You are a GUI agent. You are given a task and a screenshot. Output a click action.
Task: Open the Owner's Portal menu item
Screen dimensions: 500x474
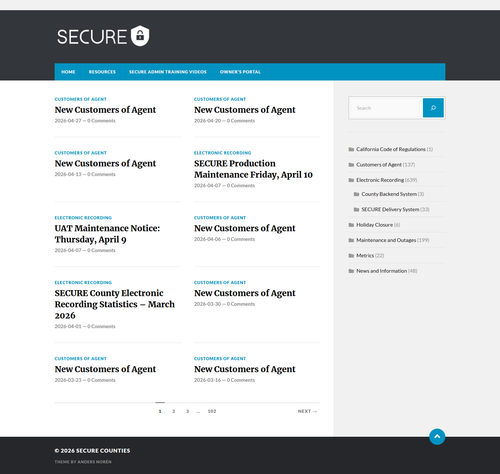240,72
